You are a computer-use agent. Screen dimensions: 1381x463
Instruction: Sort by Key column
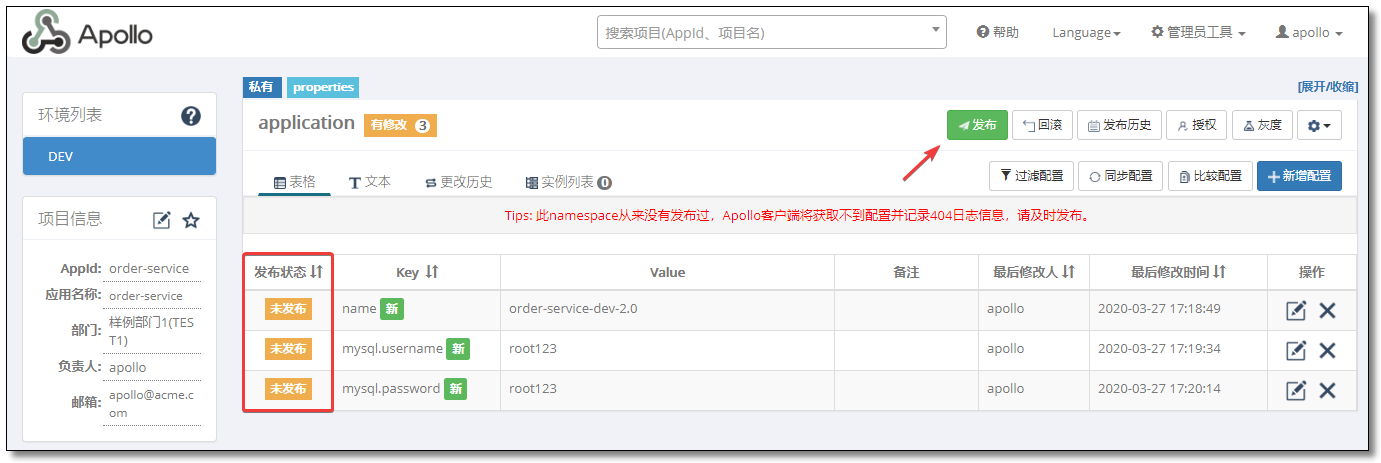pyautogui.click(x=432, y=272)
